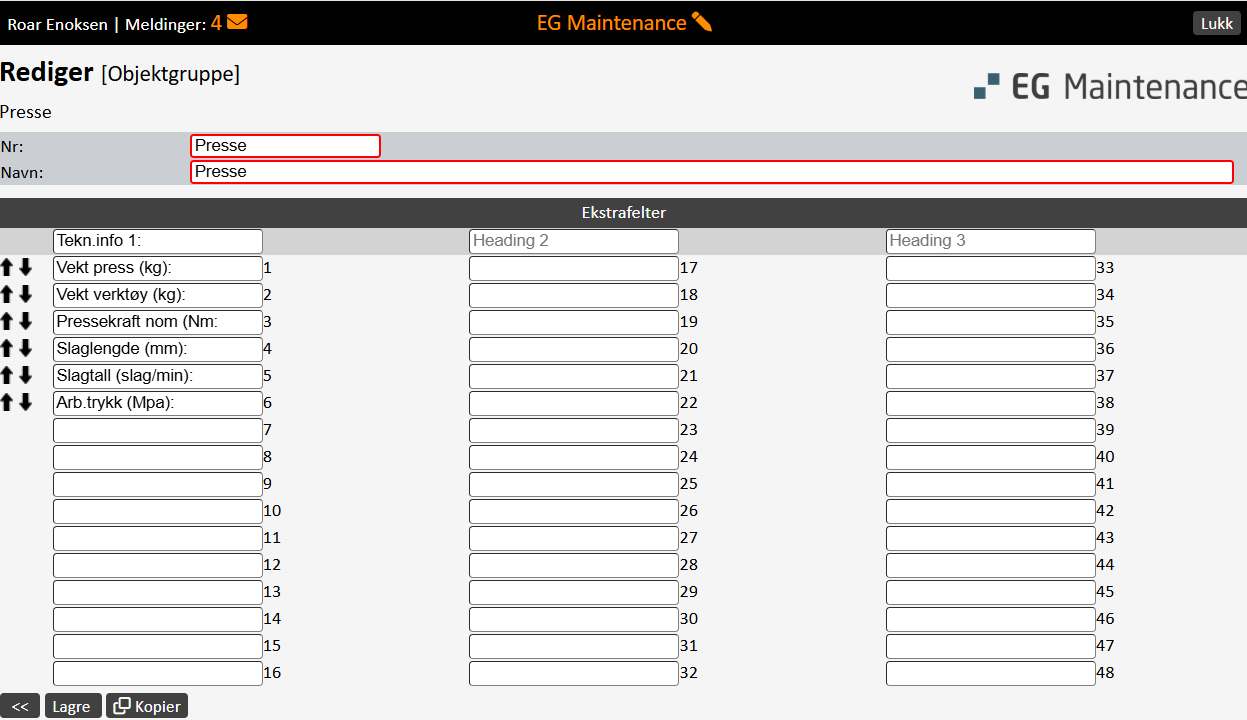Select extra field number 17
Image resolution: width=1247 pixels, height=720 pixels.
[573, 268]
